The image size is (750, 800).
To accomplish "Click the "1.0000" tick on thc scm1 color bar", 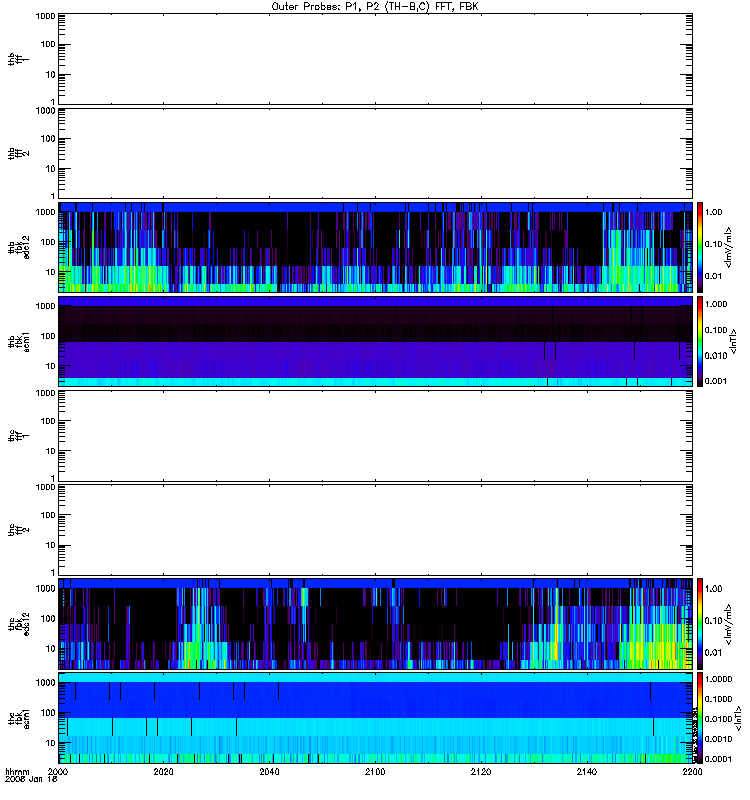I will [718, 679].
